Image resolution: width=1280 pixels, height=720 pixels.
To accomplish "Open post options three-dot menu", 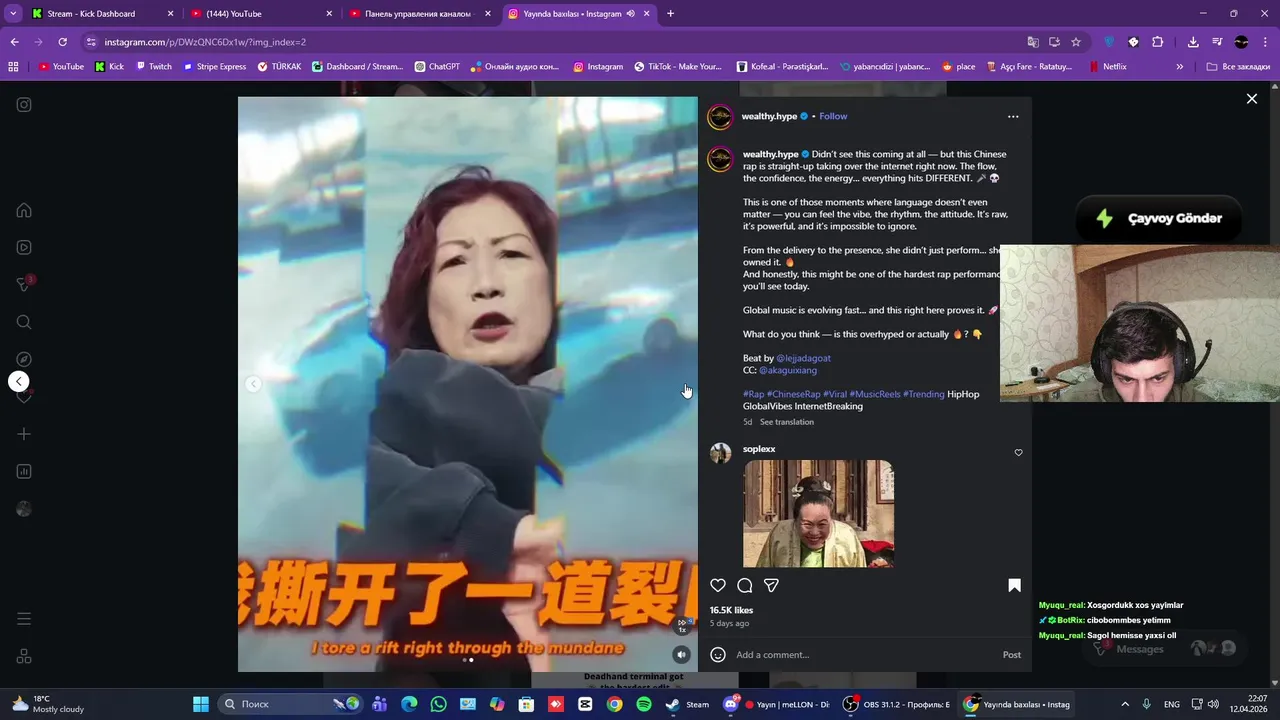I will (1013, 116).
